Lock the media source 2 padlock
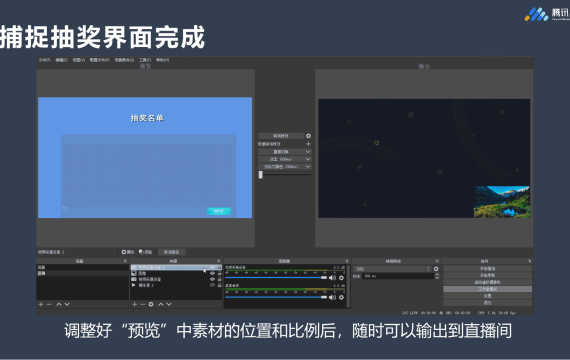Viewport: 570px width, 360px height. (x=219, y=285)
